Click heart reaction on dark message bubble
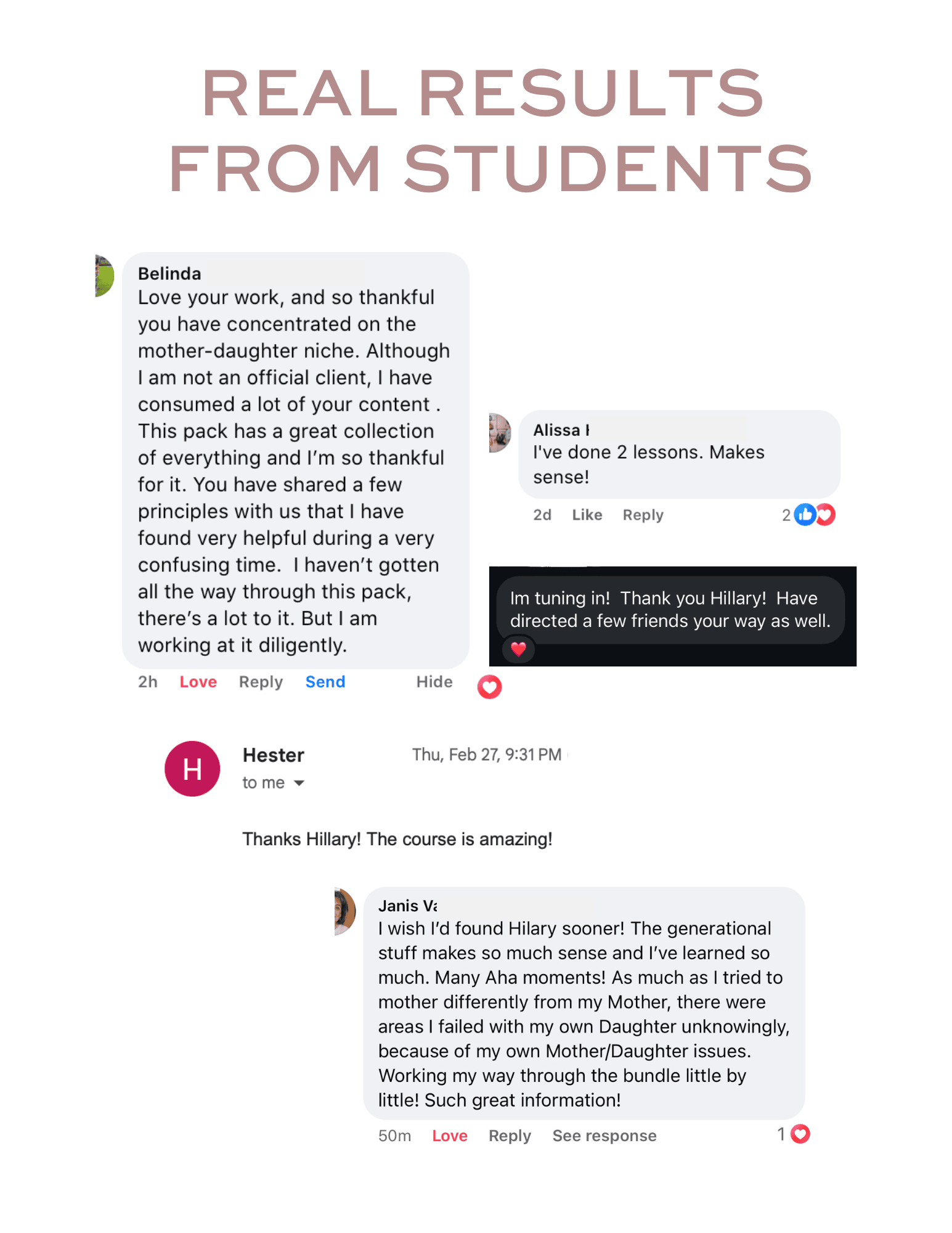 click(518, 649)
